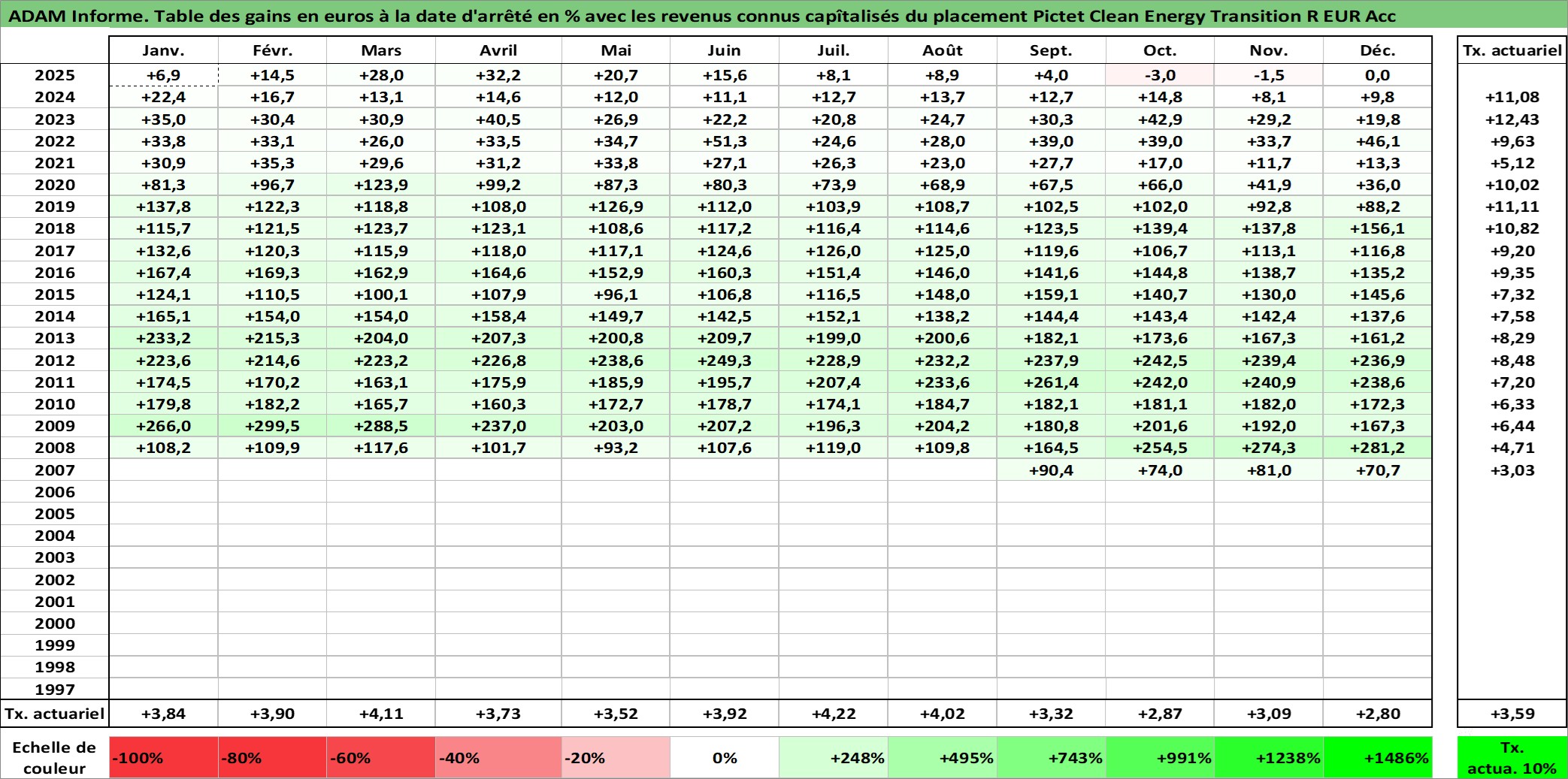The width and height of the screenshot is (1568, 779).
Task: Click the +2,80 monthly rate for Déc.
Action: (x=1378, y=714)
